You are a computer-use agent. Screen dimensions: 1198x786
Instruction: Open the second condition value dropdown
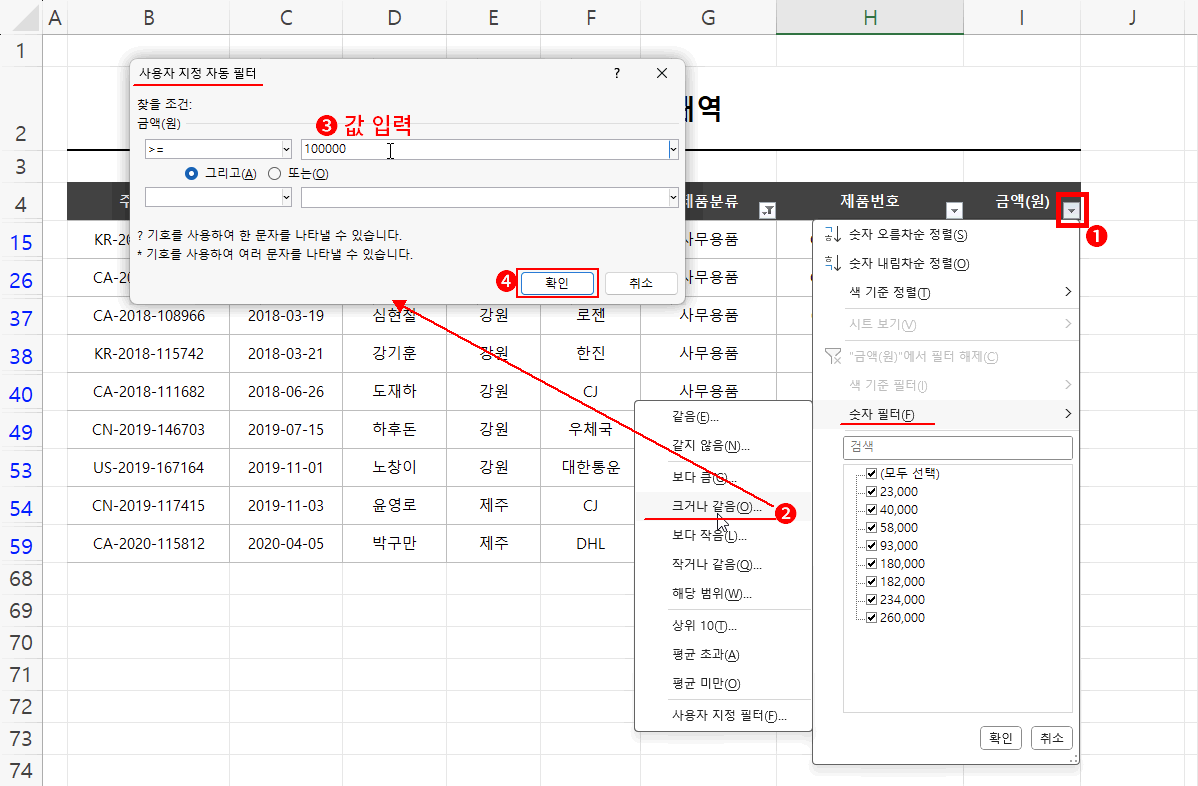(673, 198)
